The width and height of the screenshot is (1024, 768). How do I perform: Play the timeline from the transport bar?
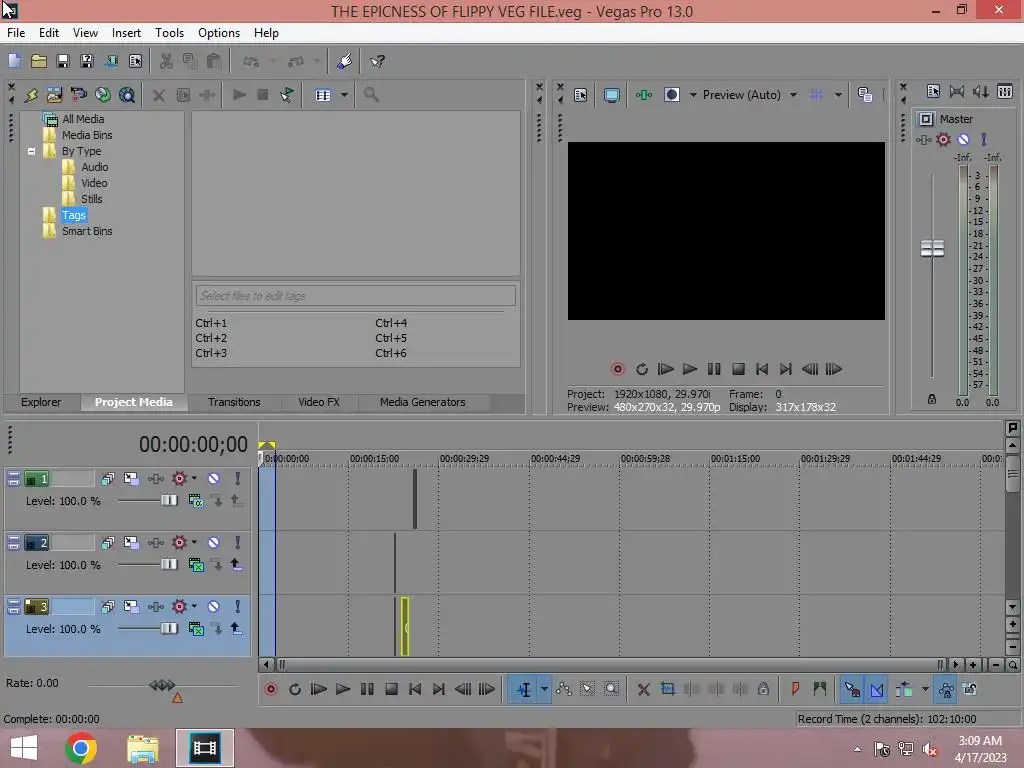click(342, 689)
